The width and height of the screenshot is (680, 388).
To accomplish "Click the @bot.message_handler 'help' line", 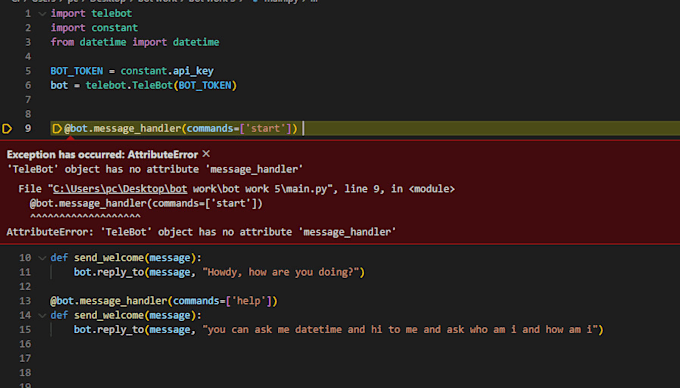I will pyautogui.click(x=163, y=301).
